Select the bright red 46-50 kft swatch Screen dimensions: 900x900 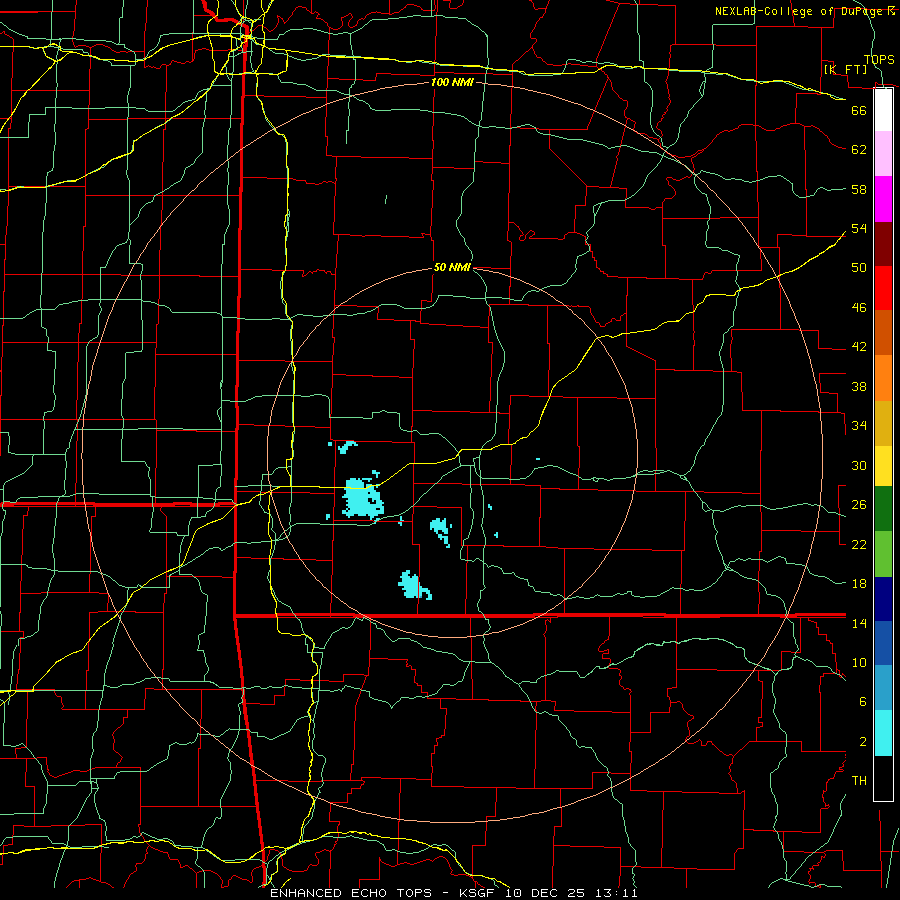tap(883, 288)
